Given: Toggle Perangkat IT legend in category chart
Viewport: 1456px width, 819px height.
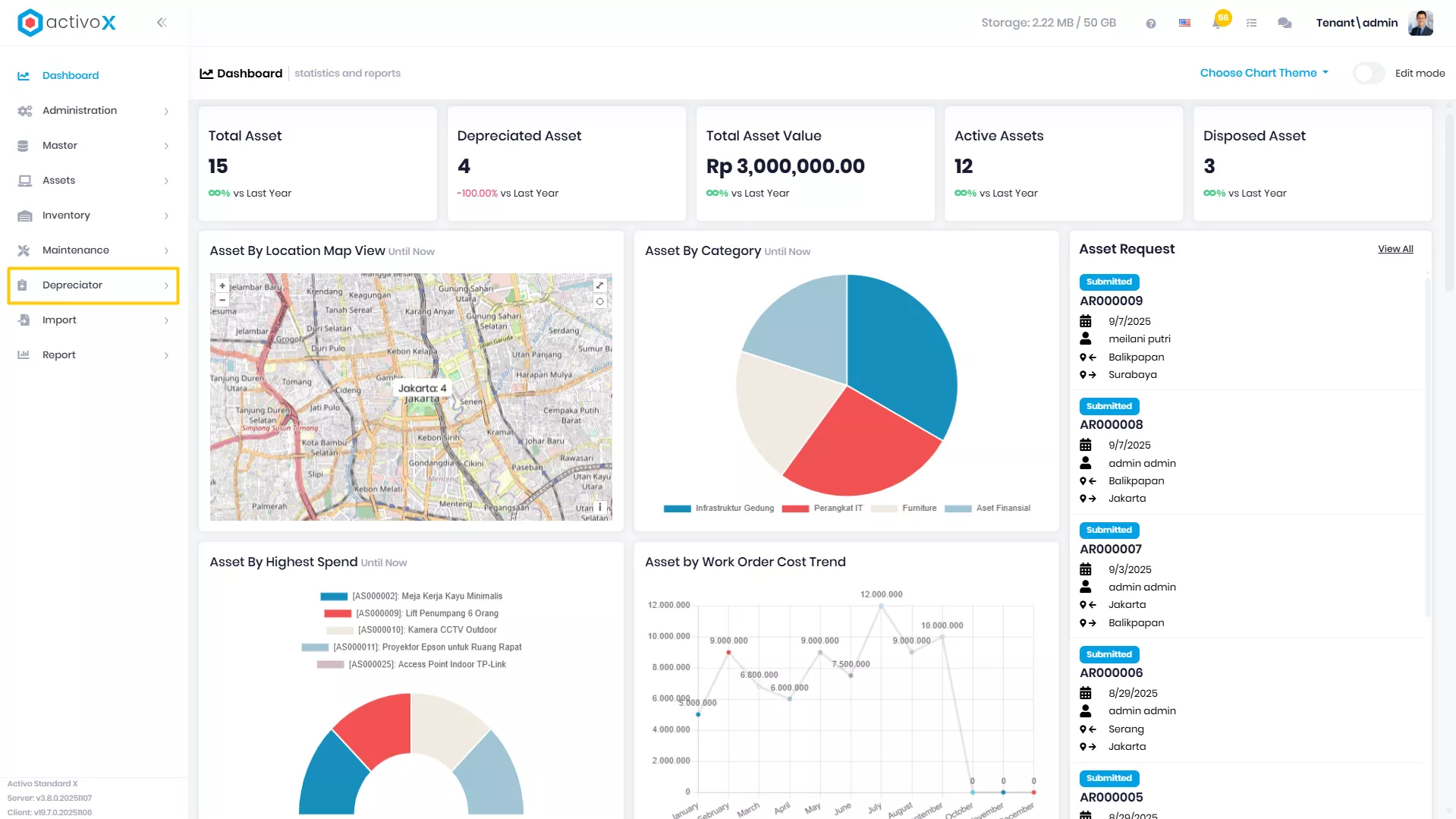Looking at the screenshot, I should (x=822, y=509).
